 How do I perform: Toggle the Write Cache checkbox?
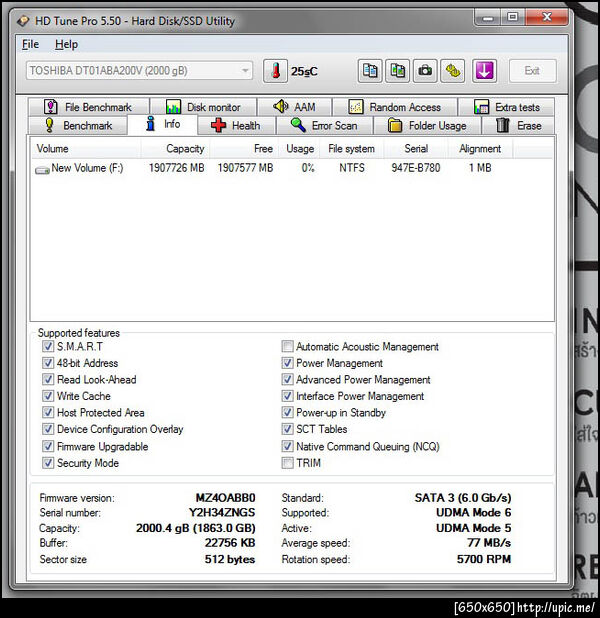click(48, 396)
